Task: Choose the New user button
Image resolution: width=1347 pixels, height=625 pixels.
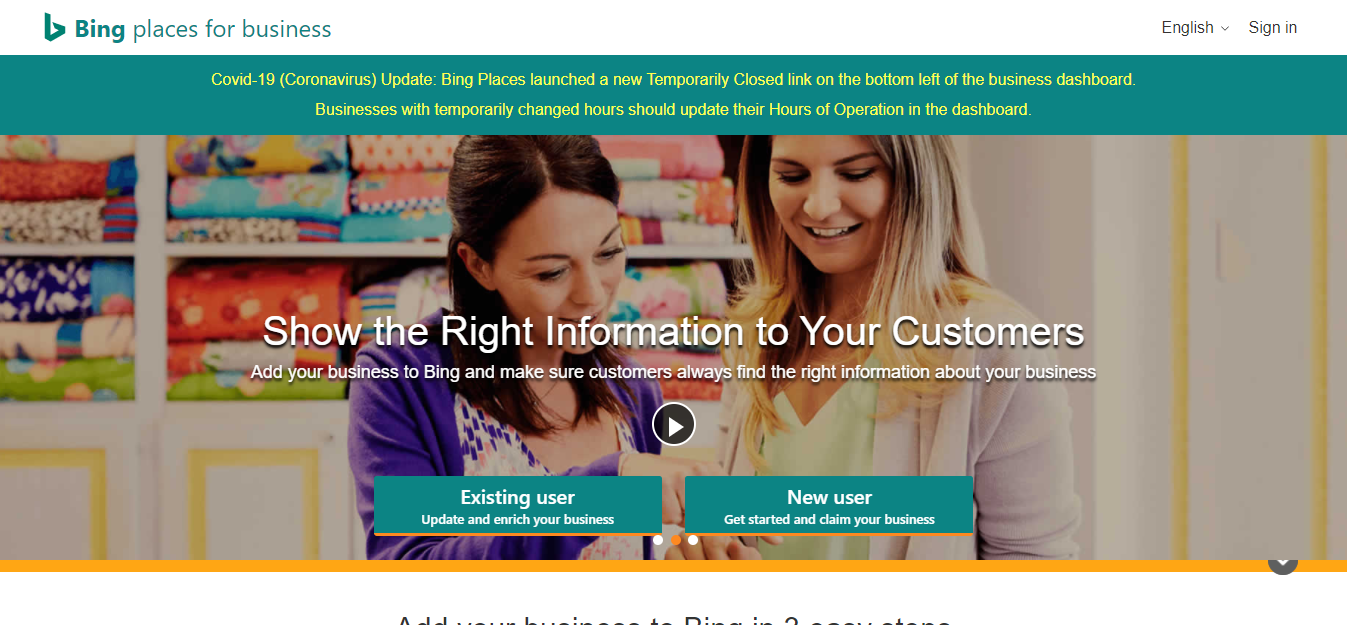Action: [x=829, y=506]
